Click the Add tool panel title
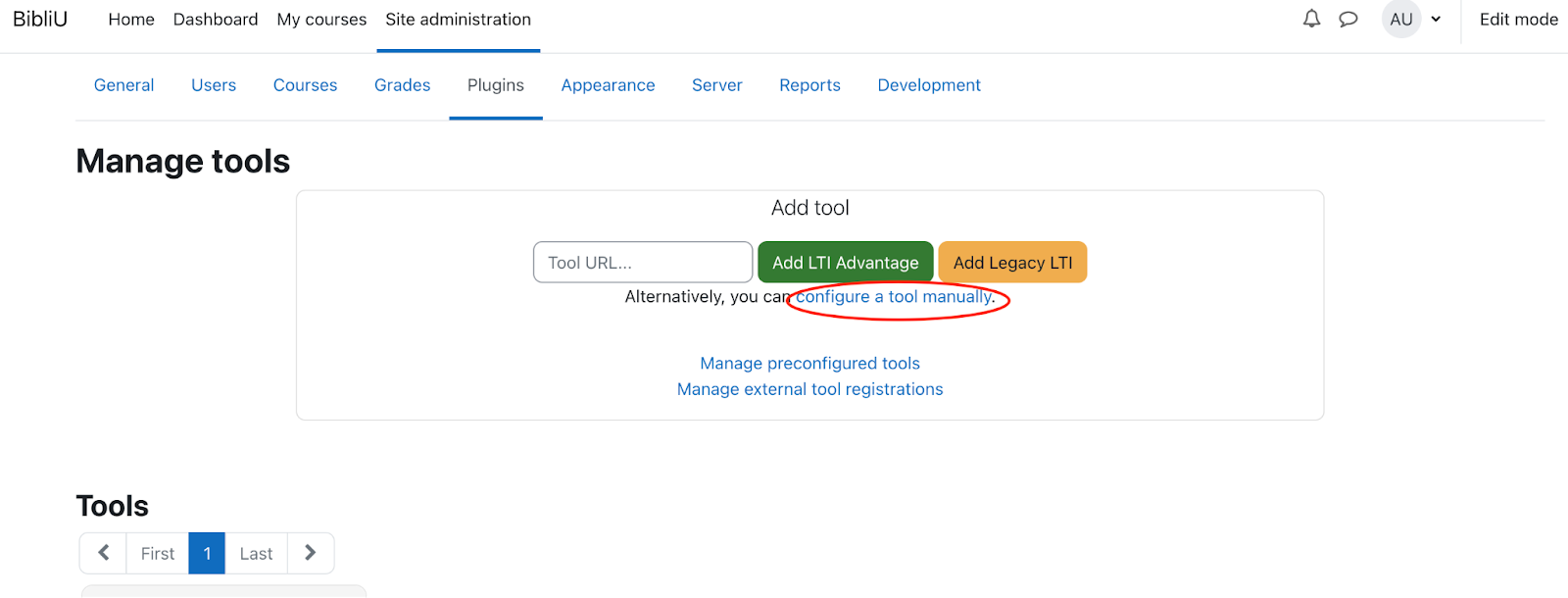 coord(809,208)
